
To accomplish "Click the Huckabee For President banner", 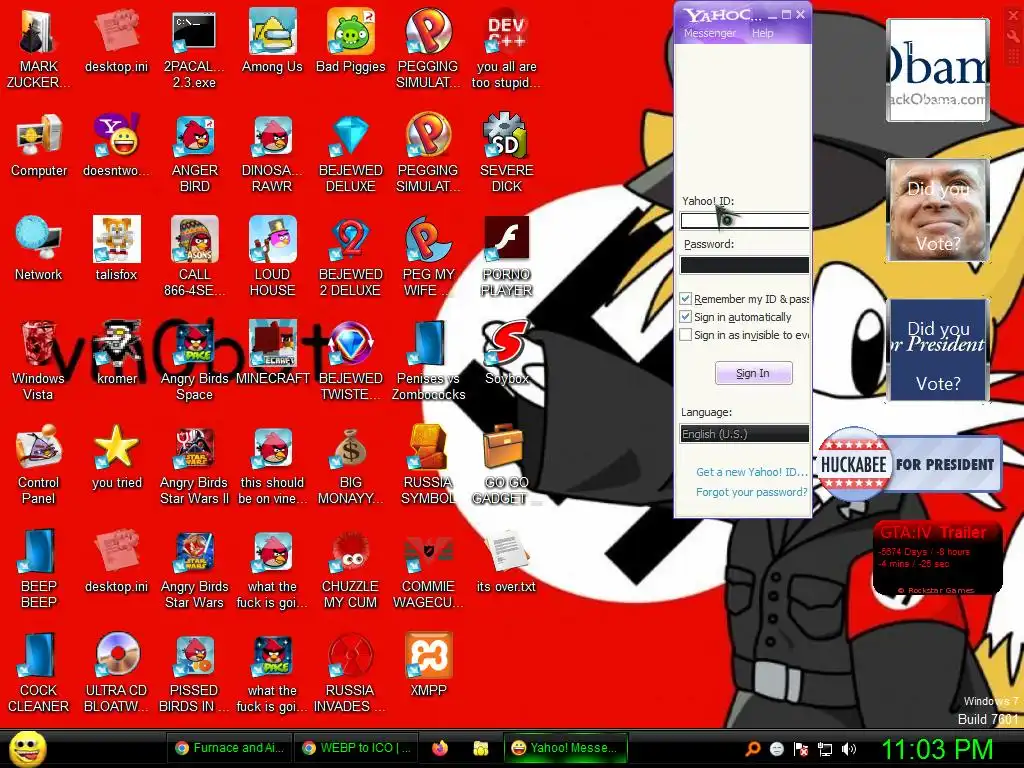I will 910,464.
